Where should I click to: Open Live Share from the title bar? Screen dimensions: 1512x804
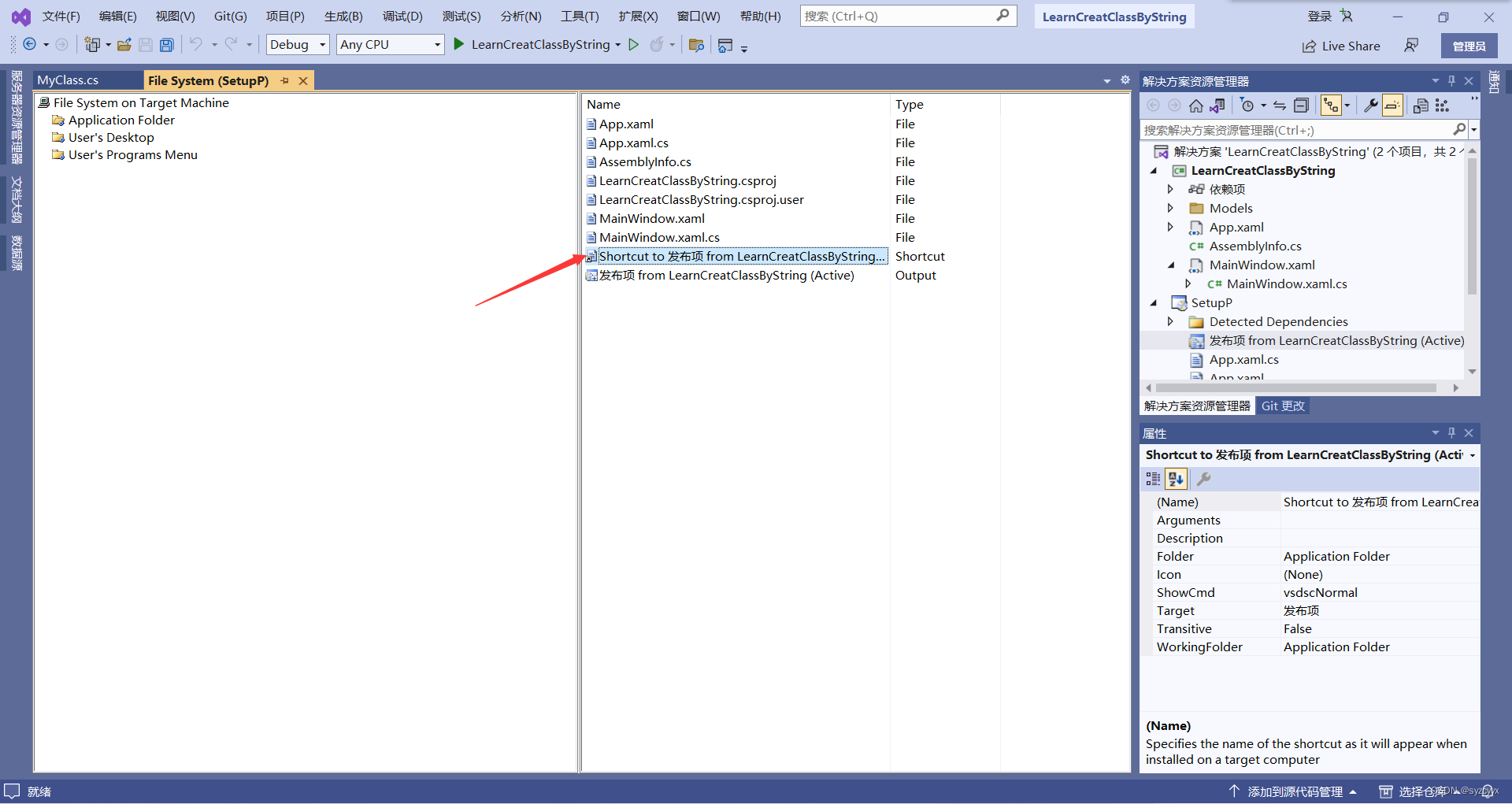(x=1341, y=46)
